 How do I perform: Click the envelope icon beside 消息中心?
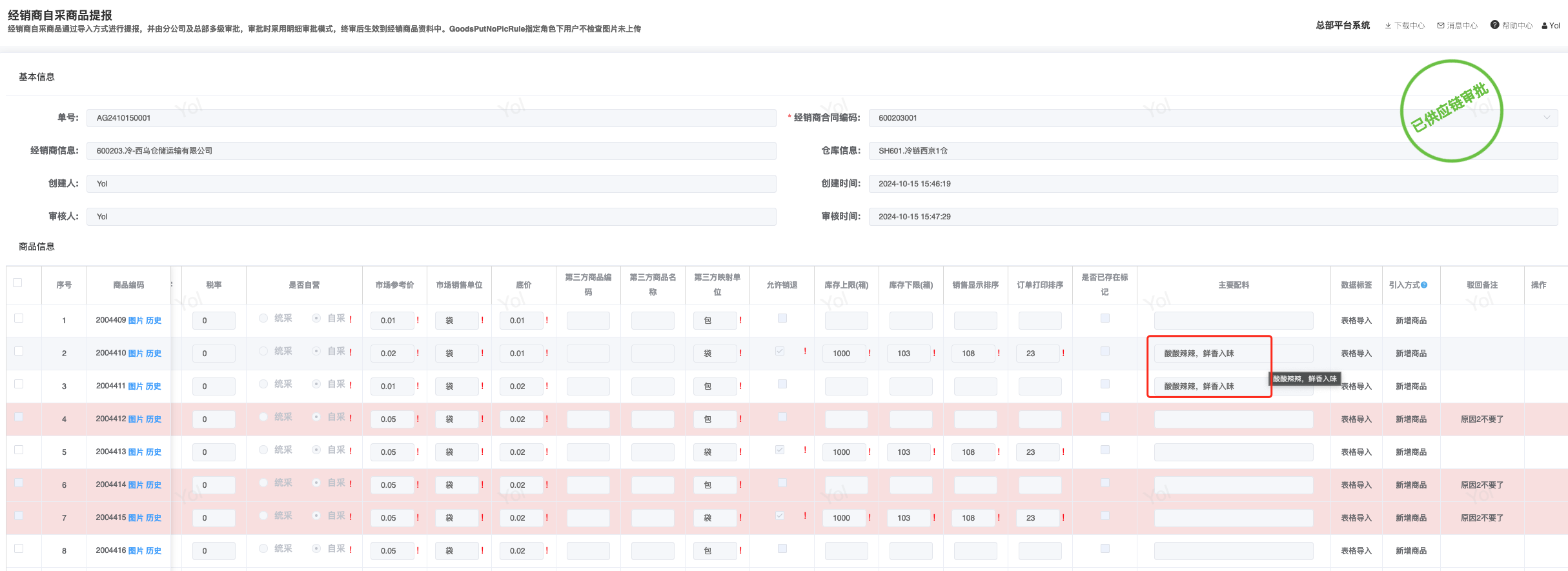pyautogui.click(x=1440, y=26)
